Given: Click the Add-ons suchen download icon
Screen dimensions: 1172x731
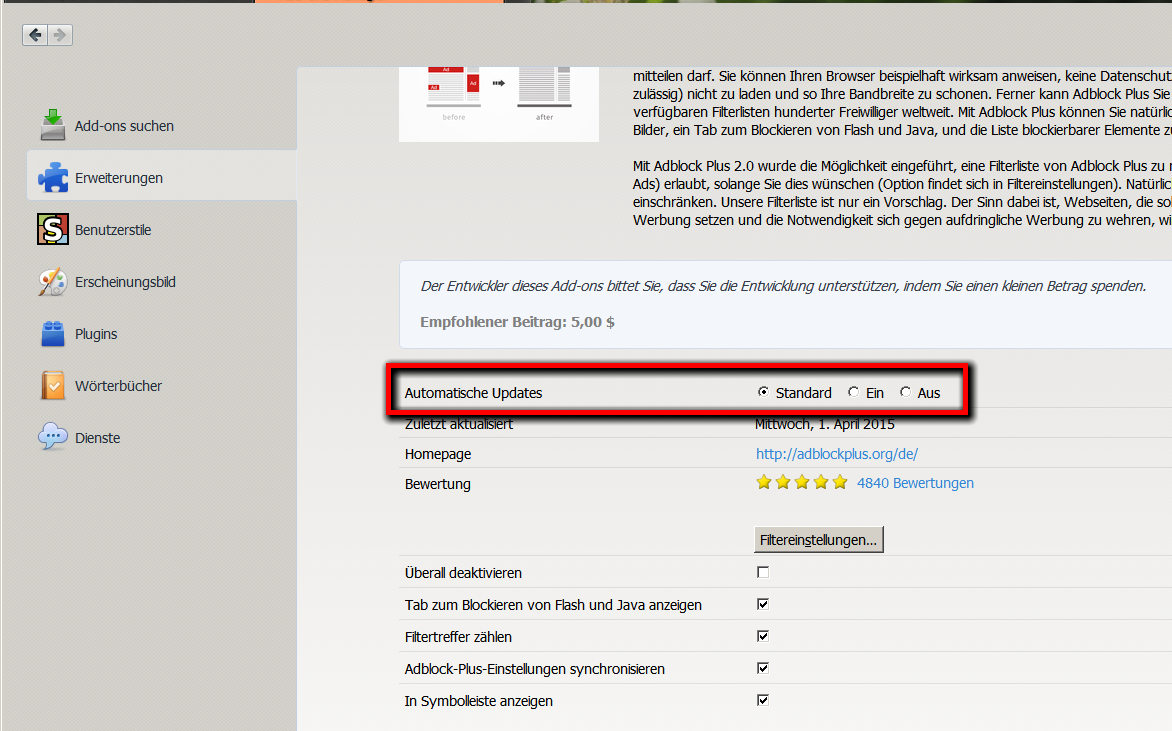Looking at the screenshot, I should click(x=53, y=125).
